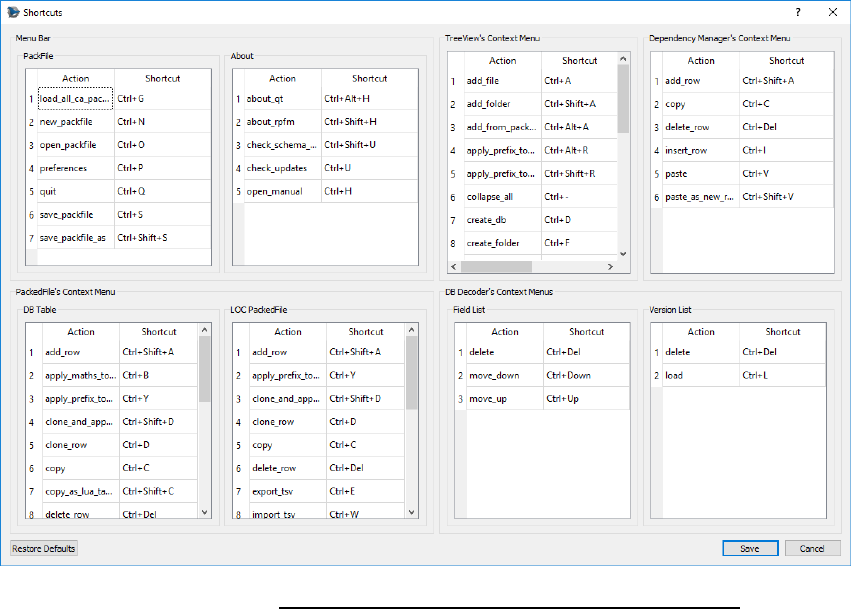
Task: Select the save_packfile action cell
Action: click(75, 214)
